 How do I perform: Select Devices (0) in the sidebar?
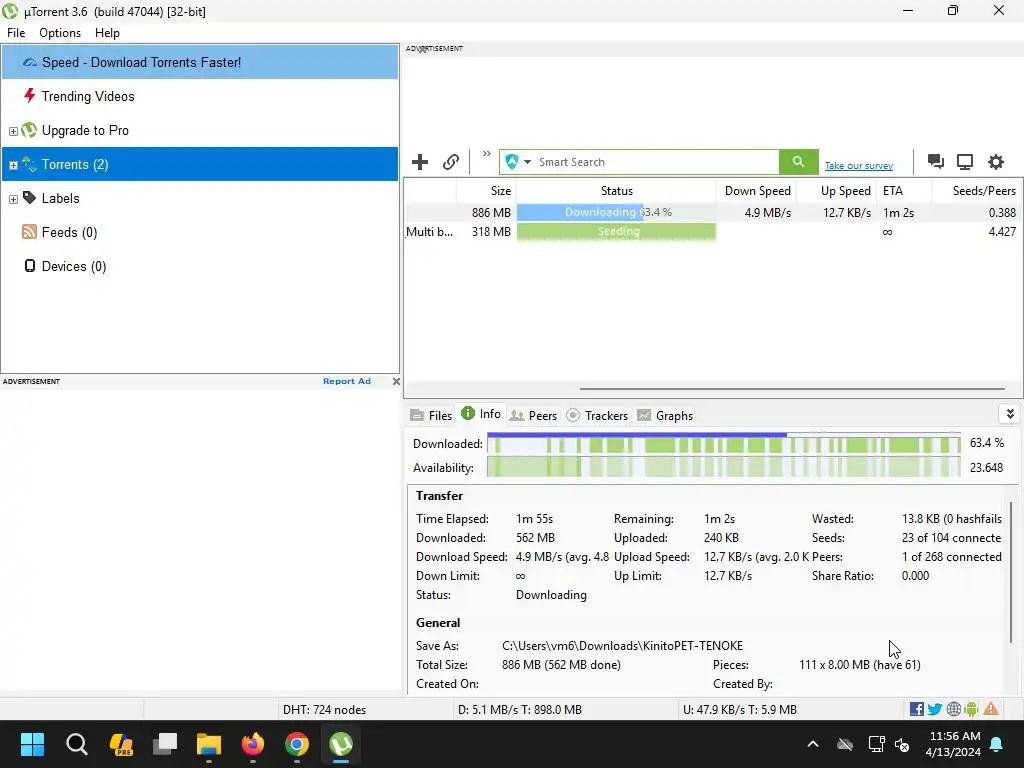[x=200, y=266]
